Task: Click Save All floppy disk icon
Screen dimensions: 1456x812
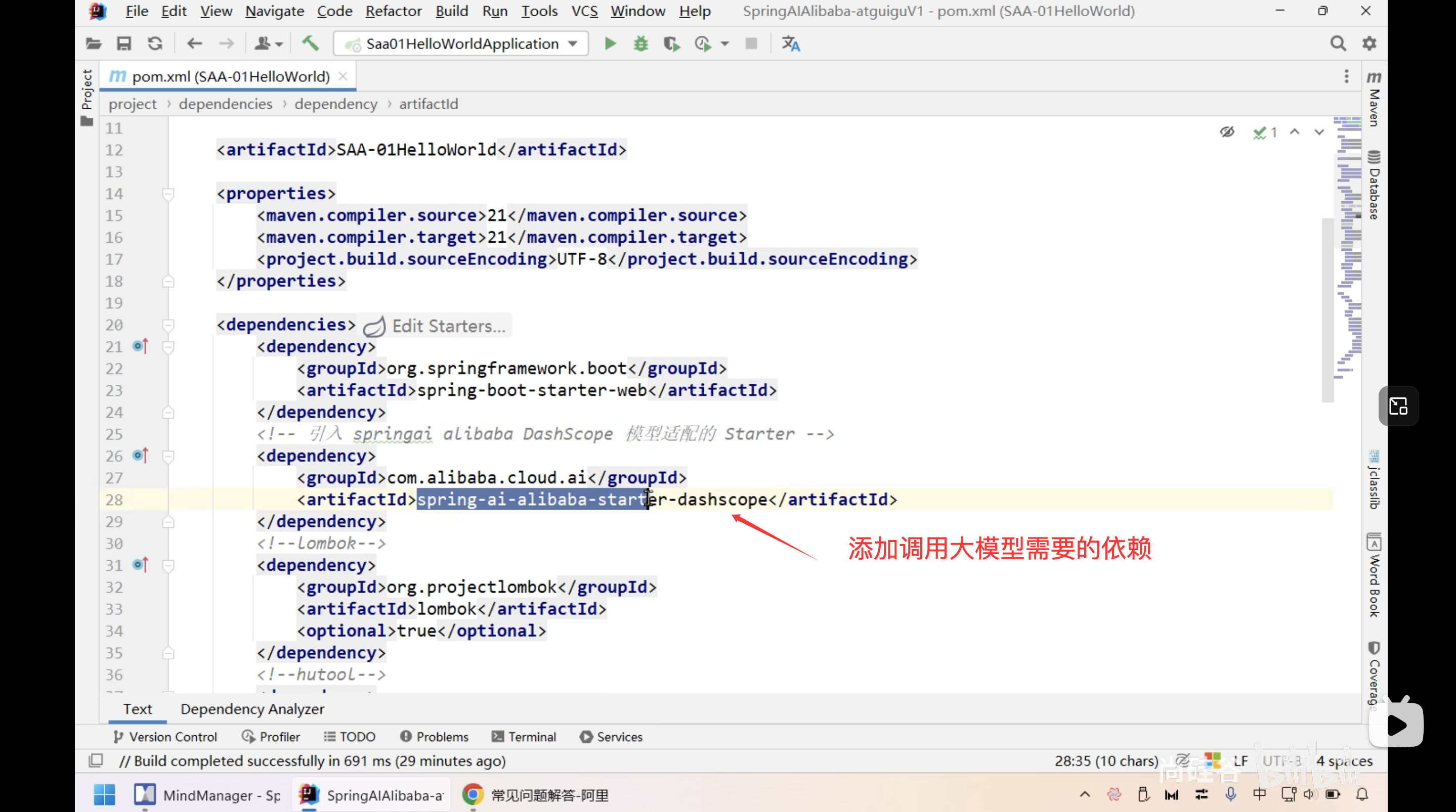Action: point(124,43)
